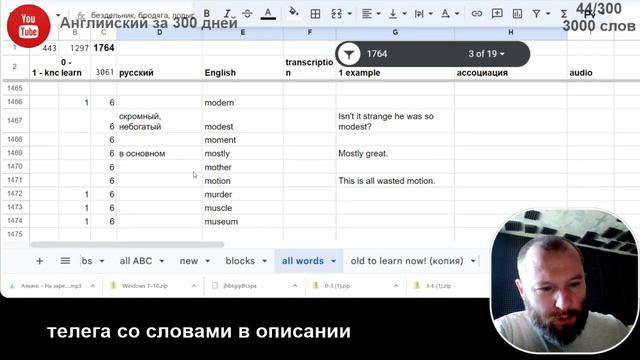640x360 pixels.
Task: Select cell 'скромный, небогатый'
Action: [x=159, y=121]
